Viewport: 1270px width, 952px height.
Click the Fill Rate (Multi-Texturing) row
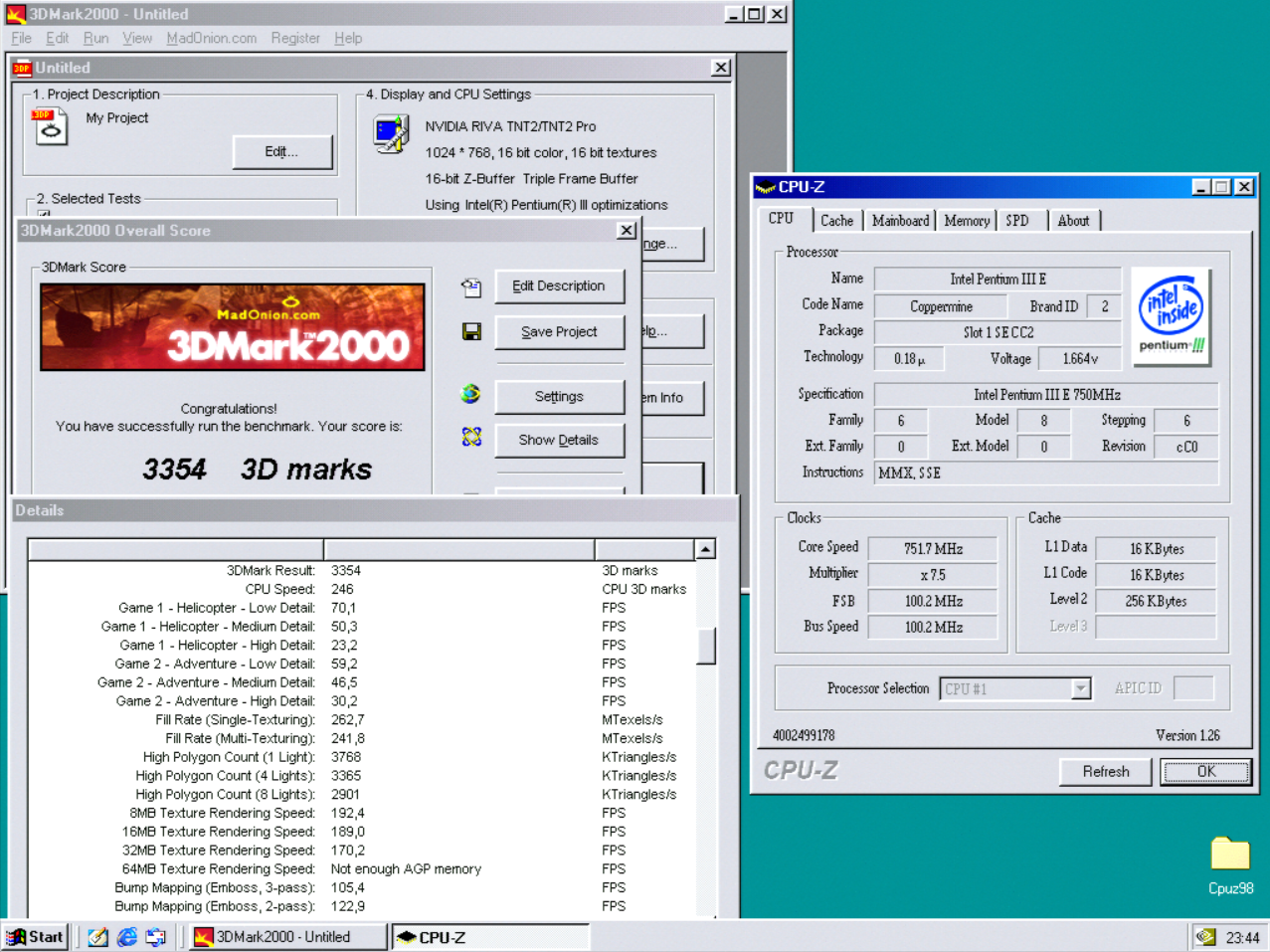(363, 738)
